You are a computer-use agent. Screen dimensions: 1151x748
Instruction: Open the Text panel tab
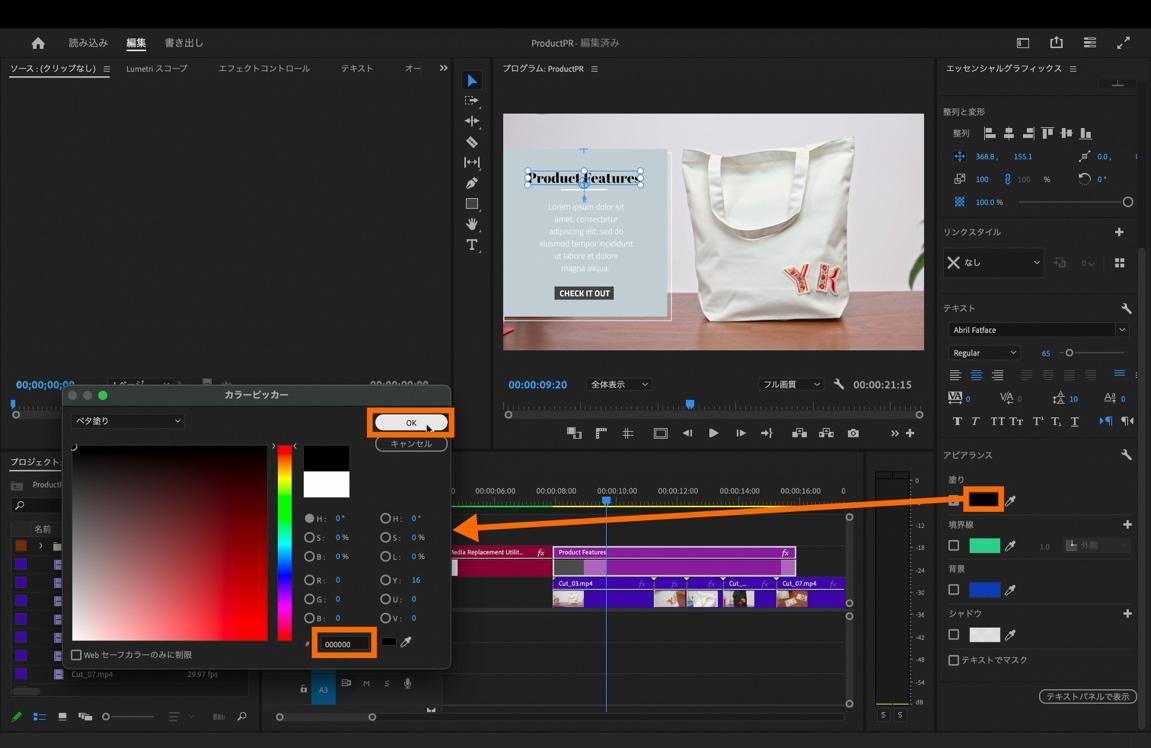[357, 68]
